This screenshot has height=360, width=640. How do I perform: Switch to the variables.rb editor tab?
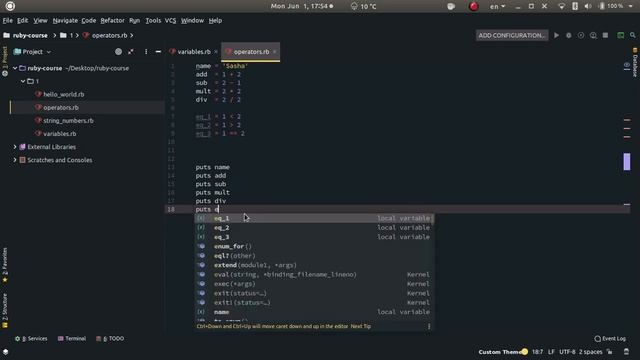[194, 52]
